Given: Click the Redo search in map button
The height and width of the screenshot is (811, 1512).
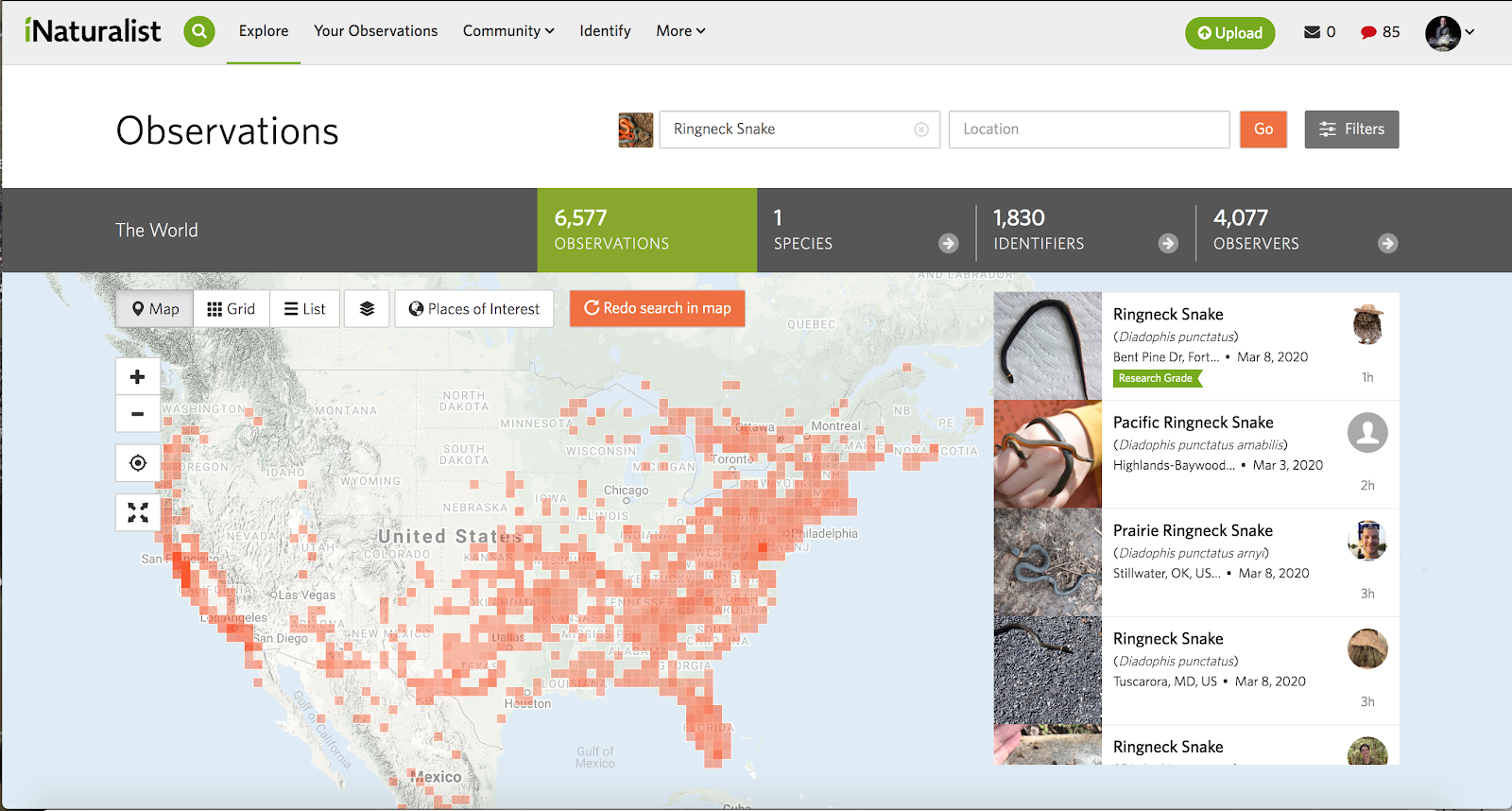Looking at the screenshot, I should pyautogui.click(x=657, y=308).
